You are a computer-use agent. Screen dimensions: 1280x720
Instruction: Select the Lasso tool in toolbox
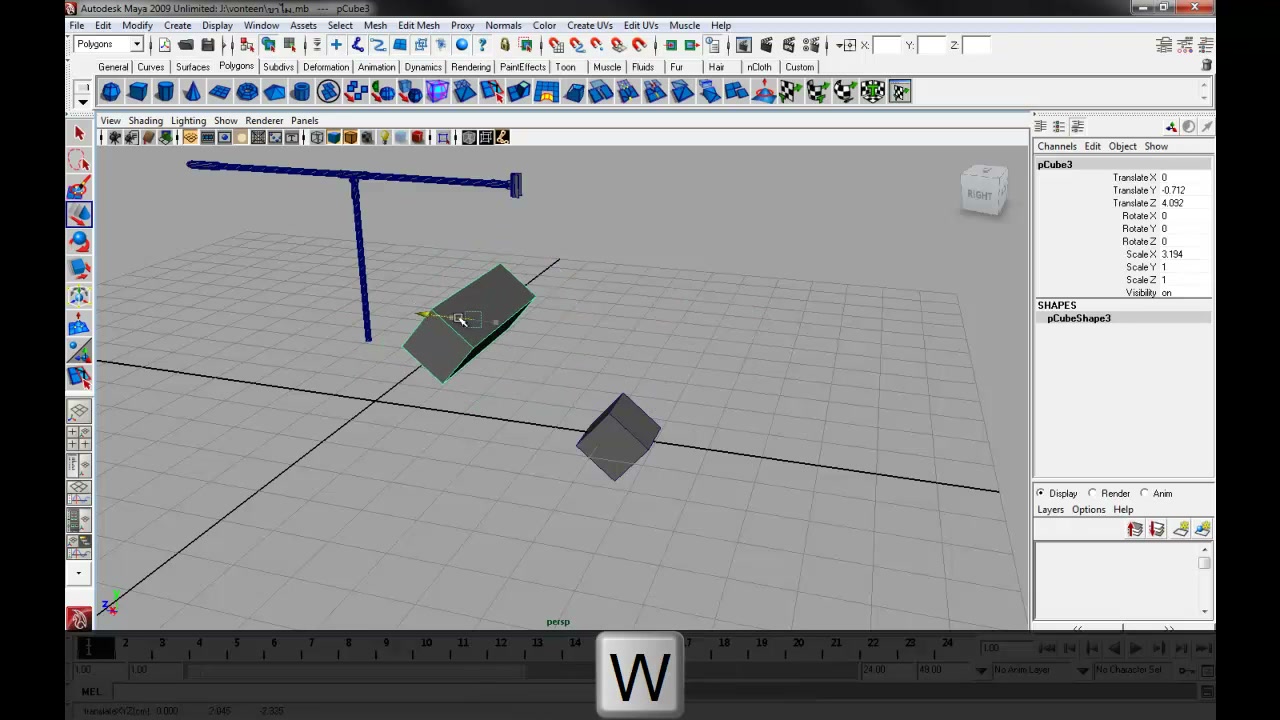[79, 161]
